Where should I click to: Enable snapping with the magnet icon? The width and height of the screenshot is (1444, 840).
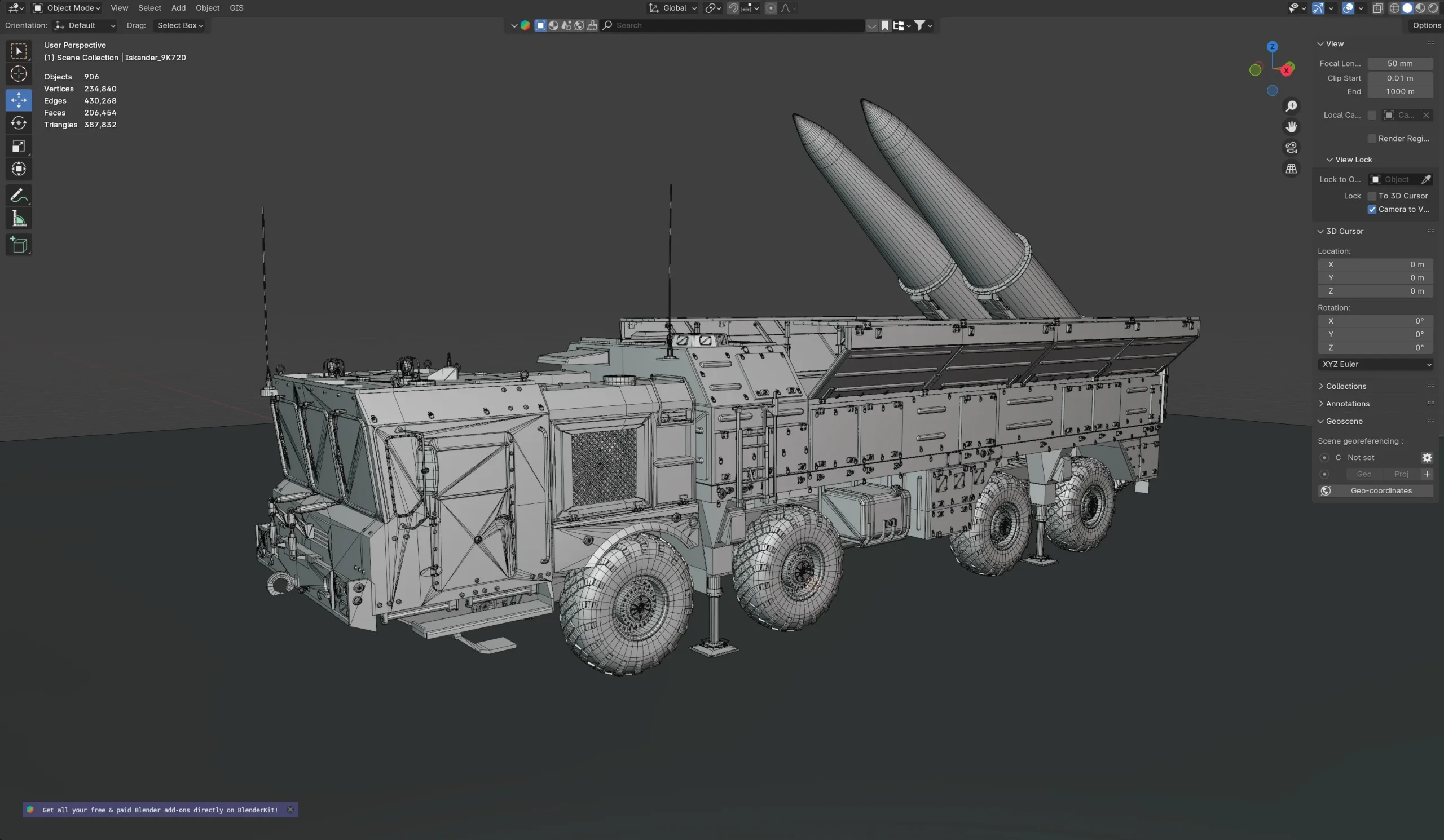(x=734, y=8)
